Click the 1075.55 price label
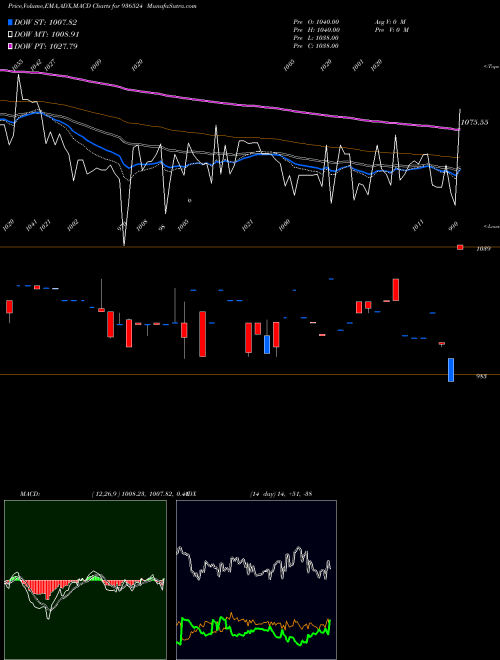Image resolution: width=500 pixels, height=660 pixels. tap(474, 122)
